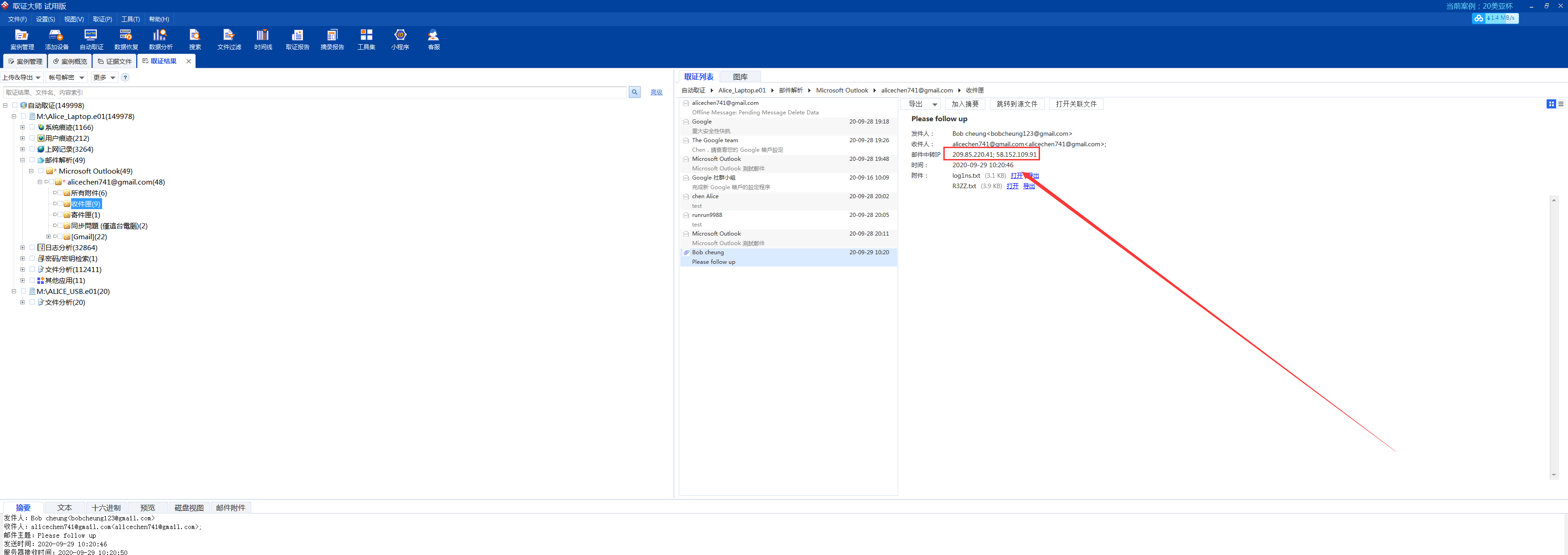1568x555 pixels.
Task: Click the 取证报告 forensic report icon
Action: tap(297, 39)
